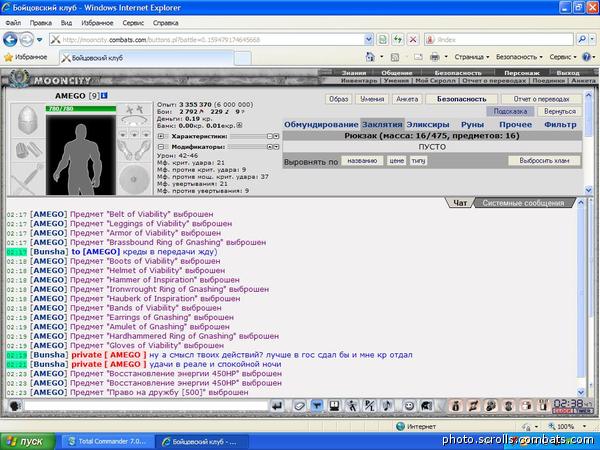The height and width of the screenshot is (450, 600).
Task: Toggle the bank details plus box
Action: 240,126
